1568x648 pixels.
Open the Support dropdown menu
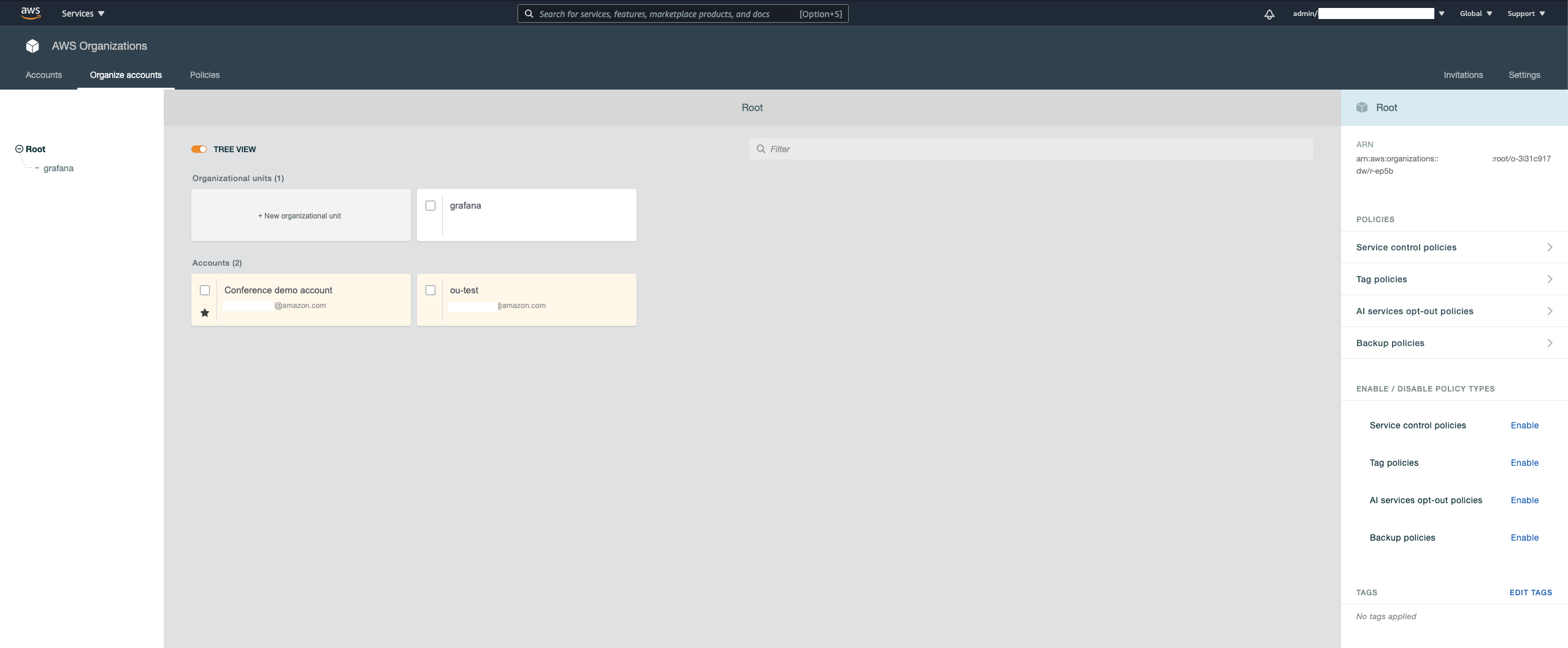pos(1526,13)
